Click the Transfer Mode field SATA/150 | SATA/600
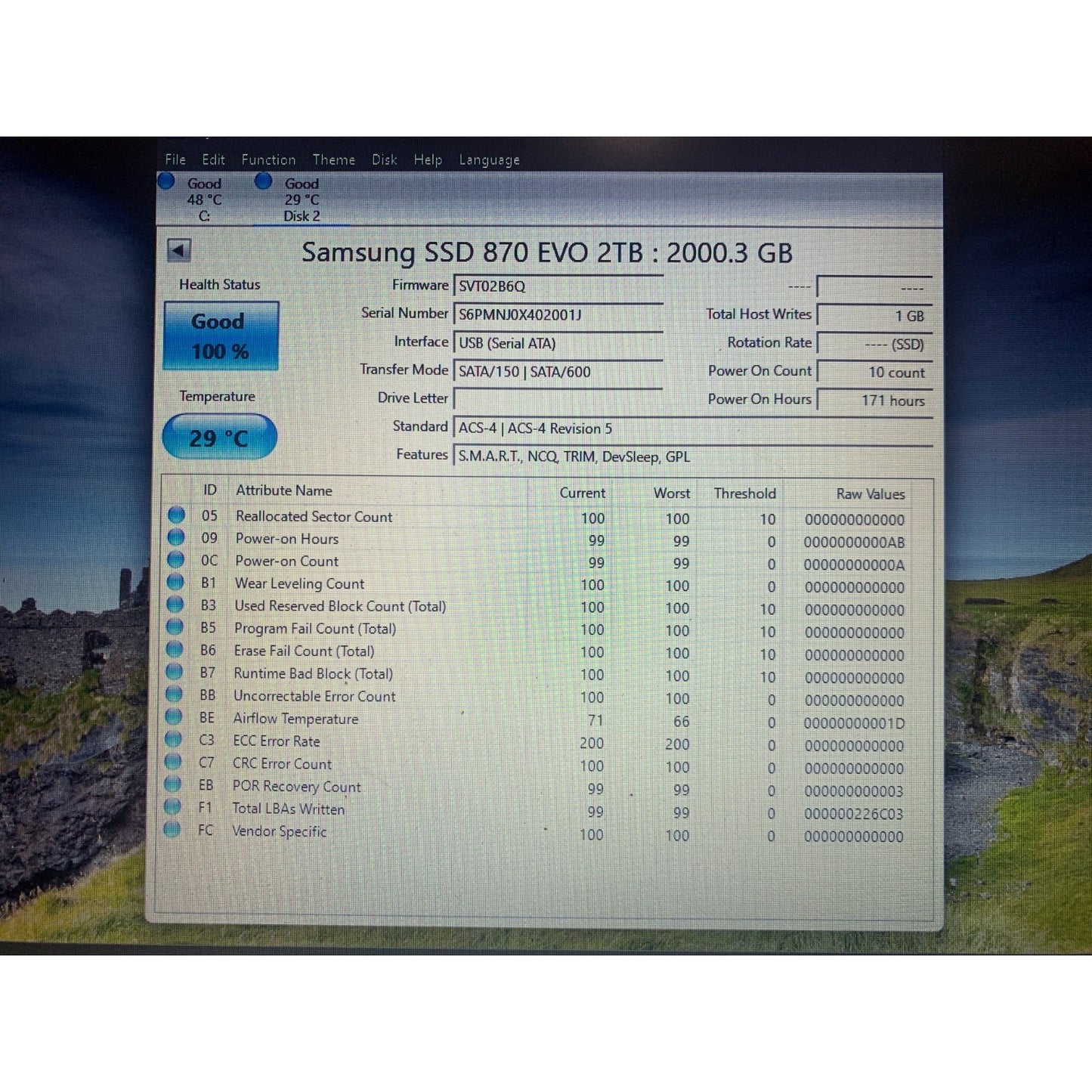Screen dimensions: 1092x1092 (x=558, y=371)
